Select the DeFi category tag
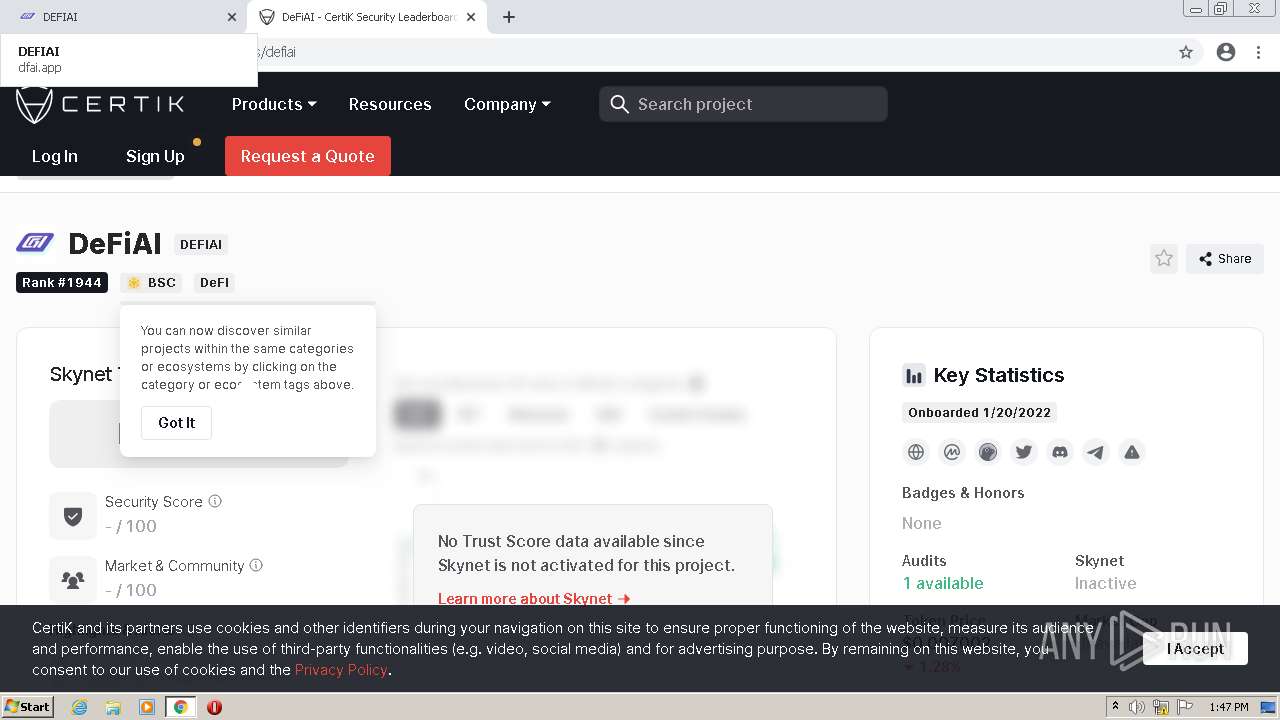Image resolution: width=1280 pixels, height=720 pixels. pyautogui.click(x=214, y=283)
